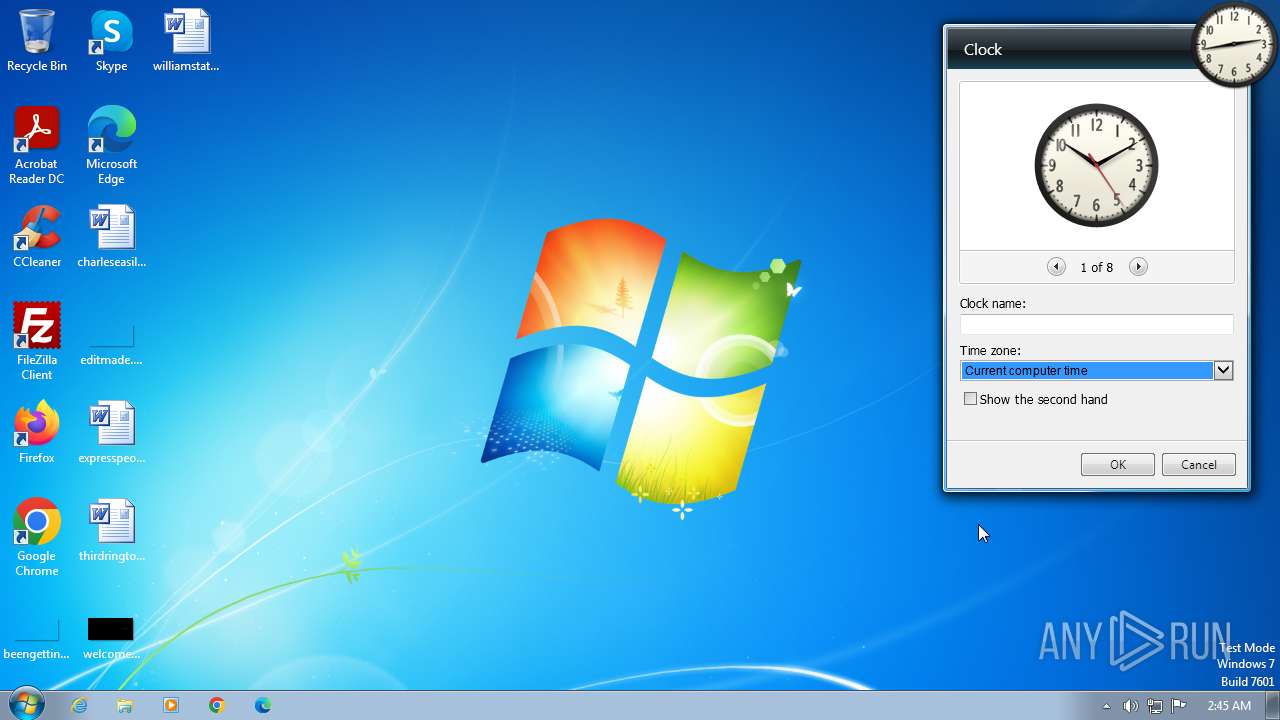
Task: Click the volume speaker tray icon
Action: [x=1130, y=706]
